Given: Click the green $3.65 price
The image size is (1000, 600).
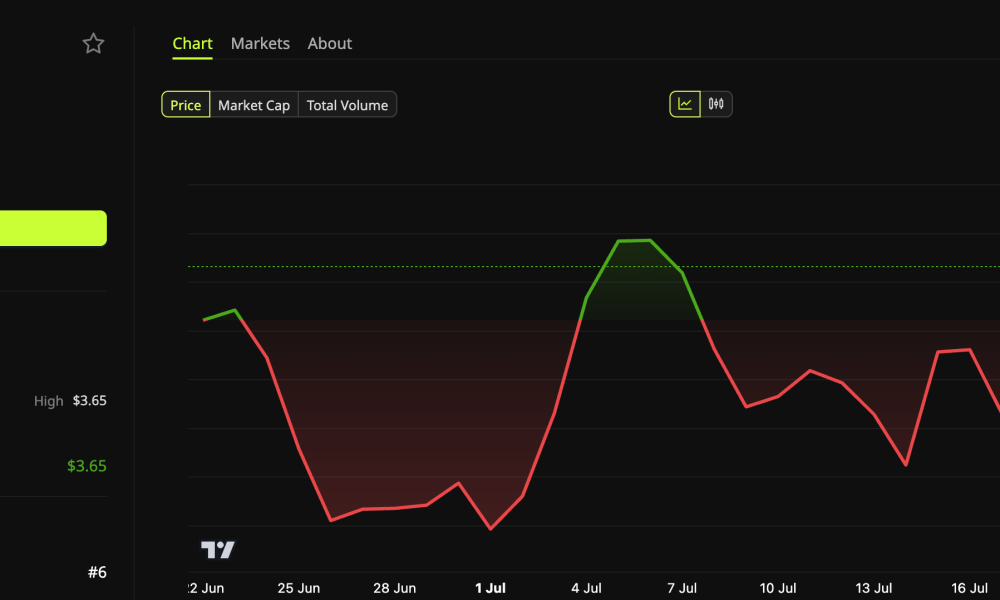Looking at the screenshot, I should tap(87, 466).
